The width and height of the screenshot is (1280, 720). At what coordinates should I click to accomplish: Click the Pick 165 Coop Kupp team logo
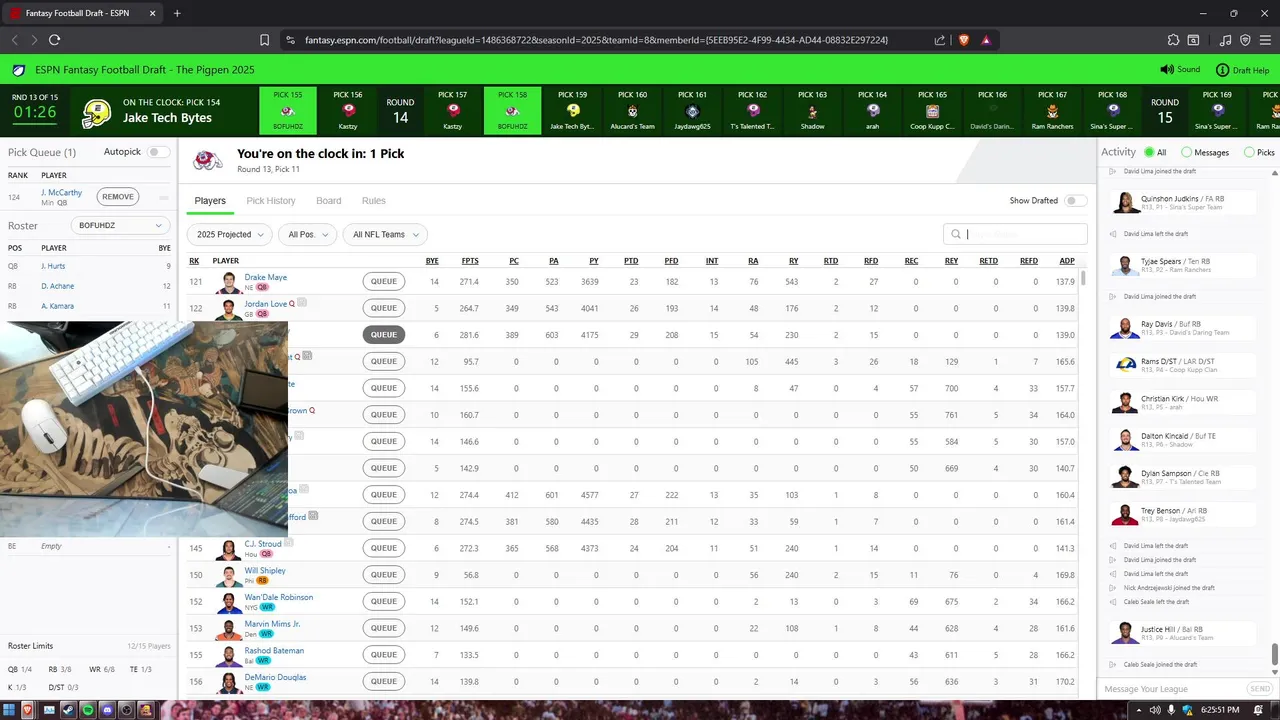click(933, 111)
